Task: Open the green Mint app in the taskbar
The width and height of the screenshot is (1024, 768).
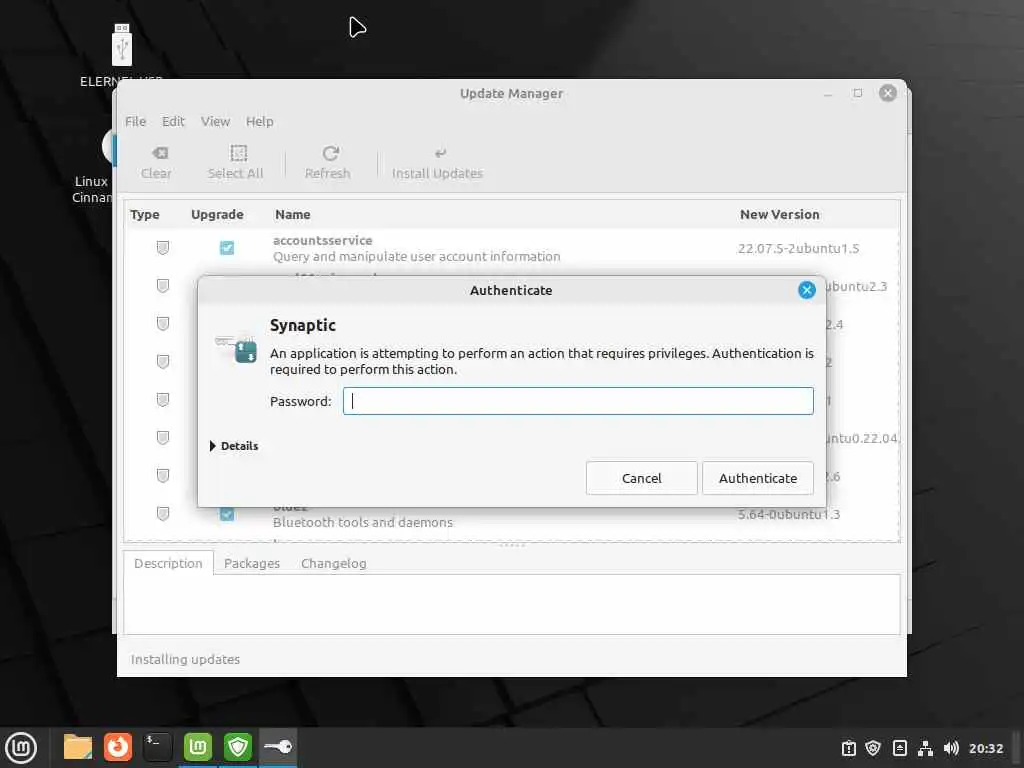Action: tap(198, 747)
